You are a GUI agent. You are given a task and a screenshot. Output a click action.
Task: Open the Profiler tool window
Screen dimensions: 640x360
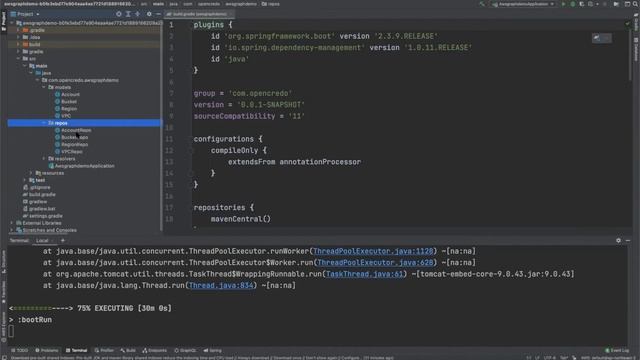click(x=104, y=350)
